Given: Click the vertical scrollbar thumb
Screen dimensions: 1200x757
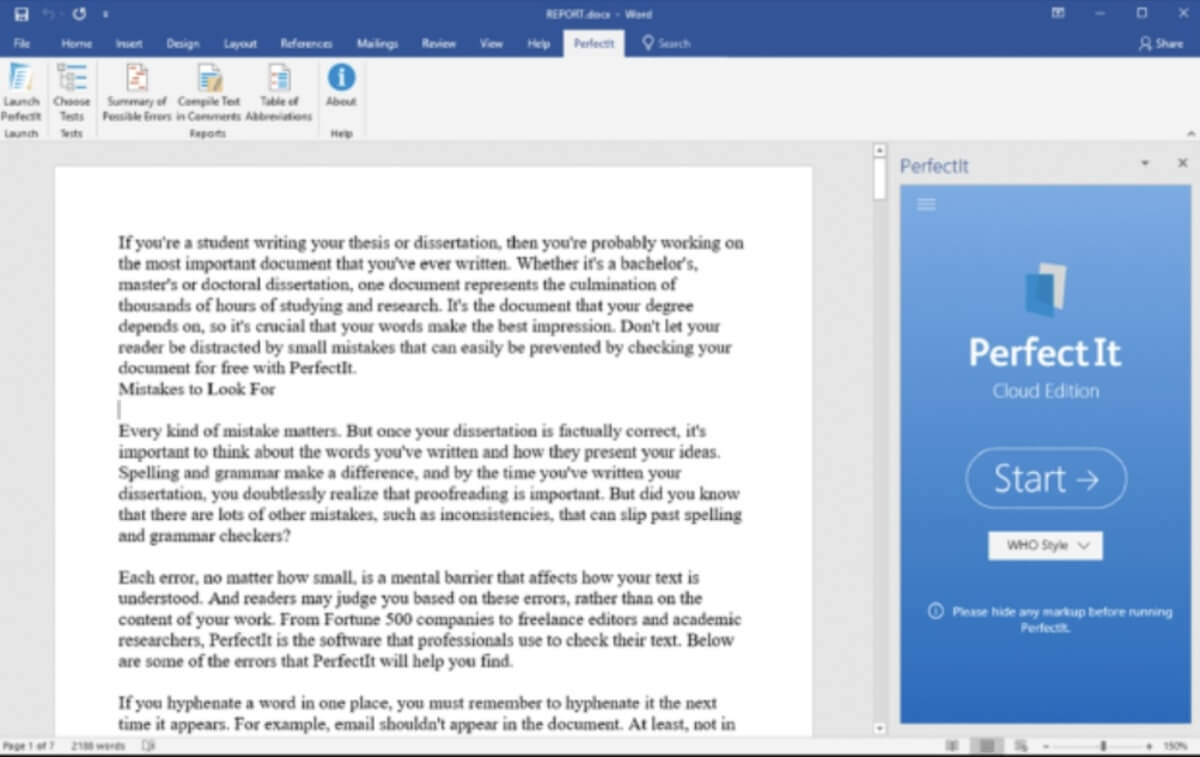Looking at the screenshot, I should click(x=880, y=179).
